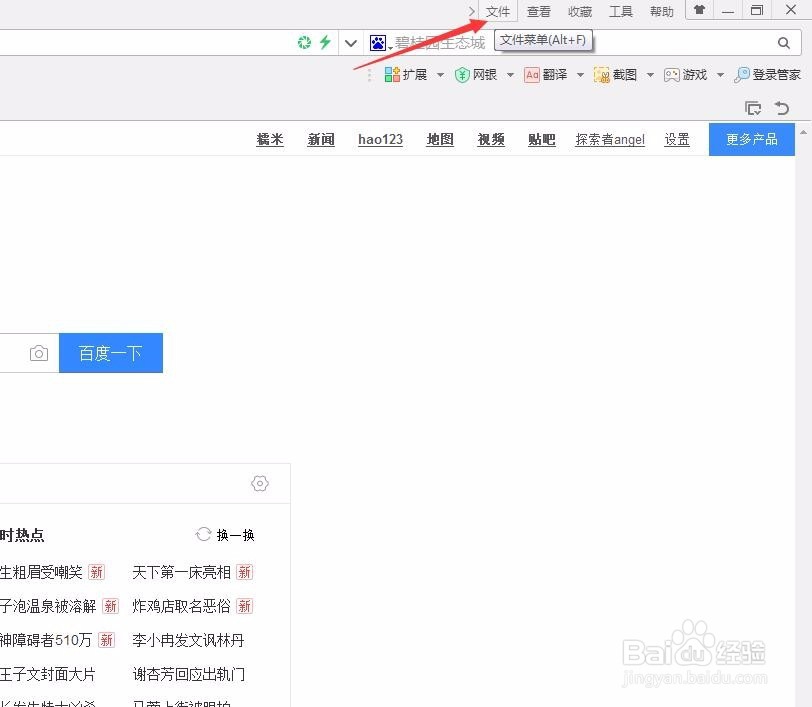
Task: Click the tab list window icon
Action: 753,108
